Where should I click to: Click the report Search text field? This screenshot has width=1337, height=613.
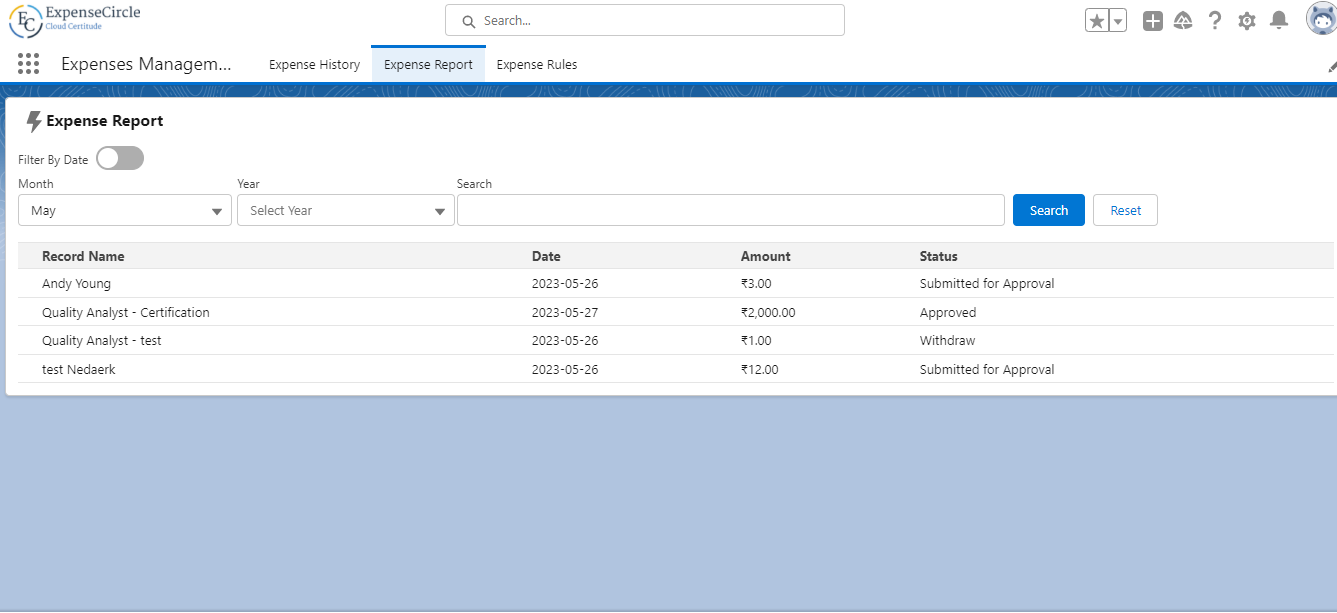[730, 211]
